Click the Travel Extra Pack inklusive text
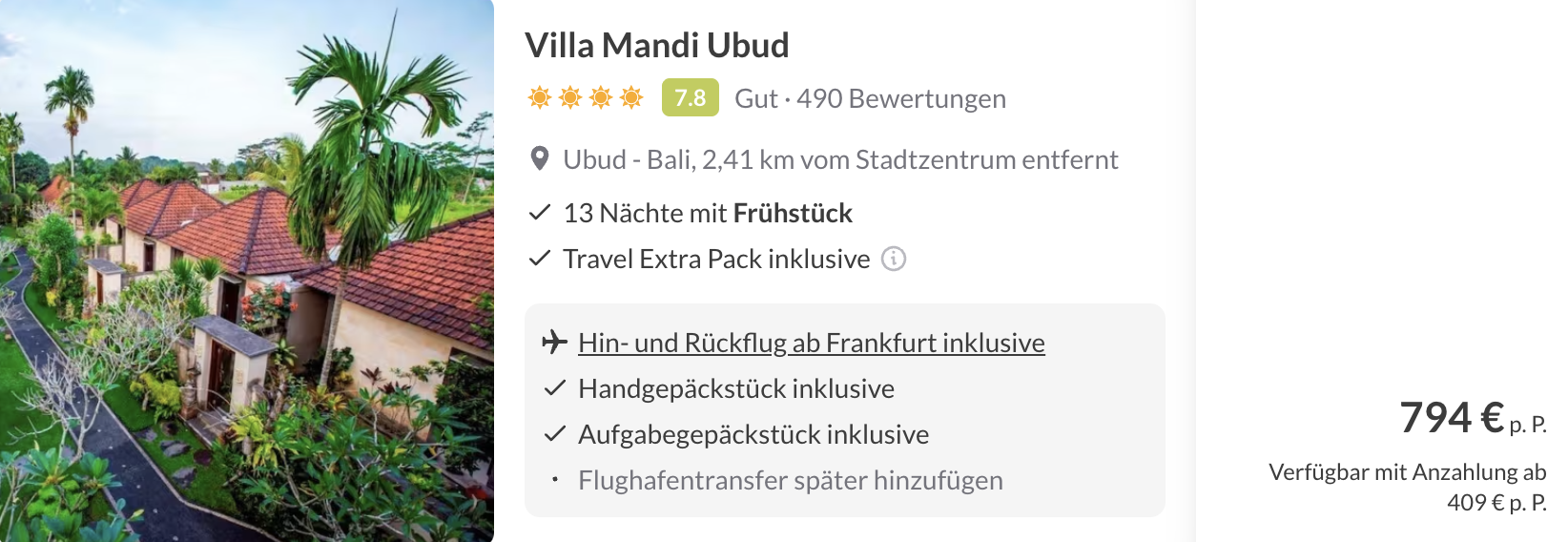 pyautogui.click(x=716, y=259)
